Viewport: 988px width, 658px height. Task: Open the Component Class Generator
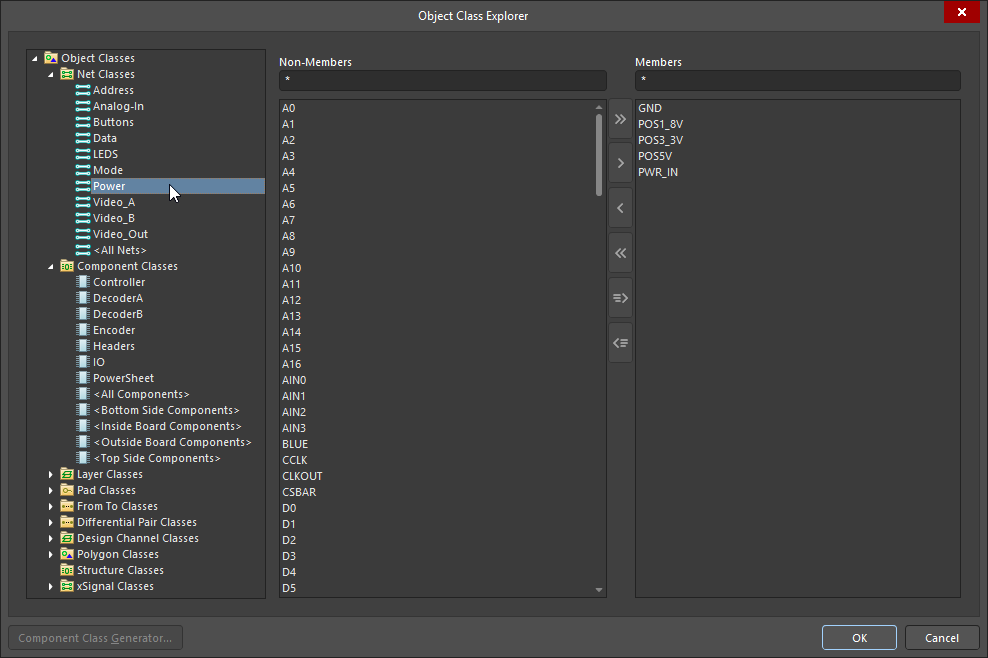click(x=95, y=638)
